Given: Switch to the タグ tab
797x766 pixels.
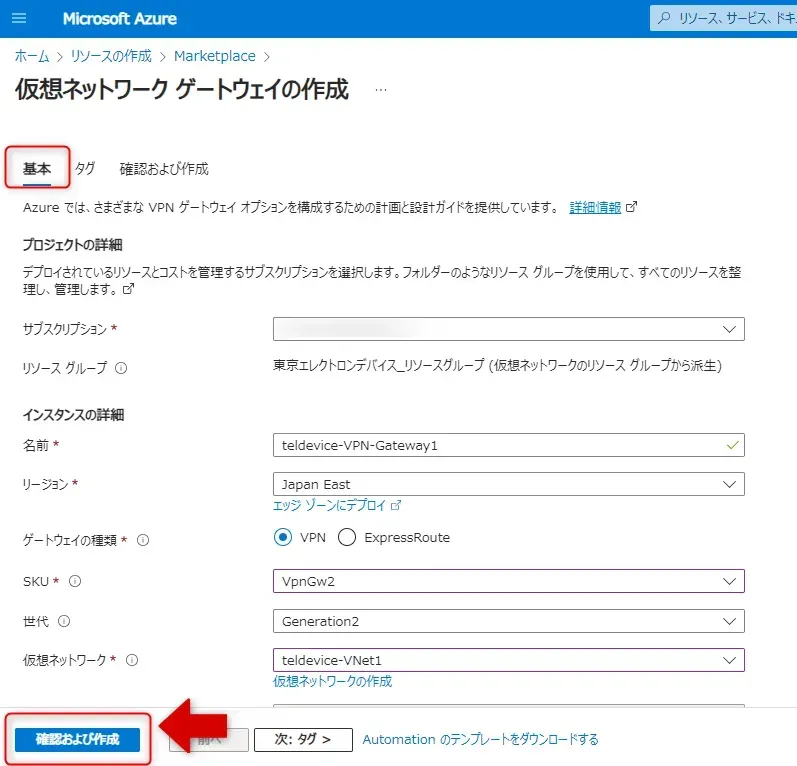Looking at the screenshot, I should [85, 169].
